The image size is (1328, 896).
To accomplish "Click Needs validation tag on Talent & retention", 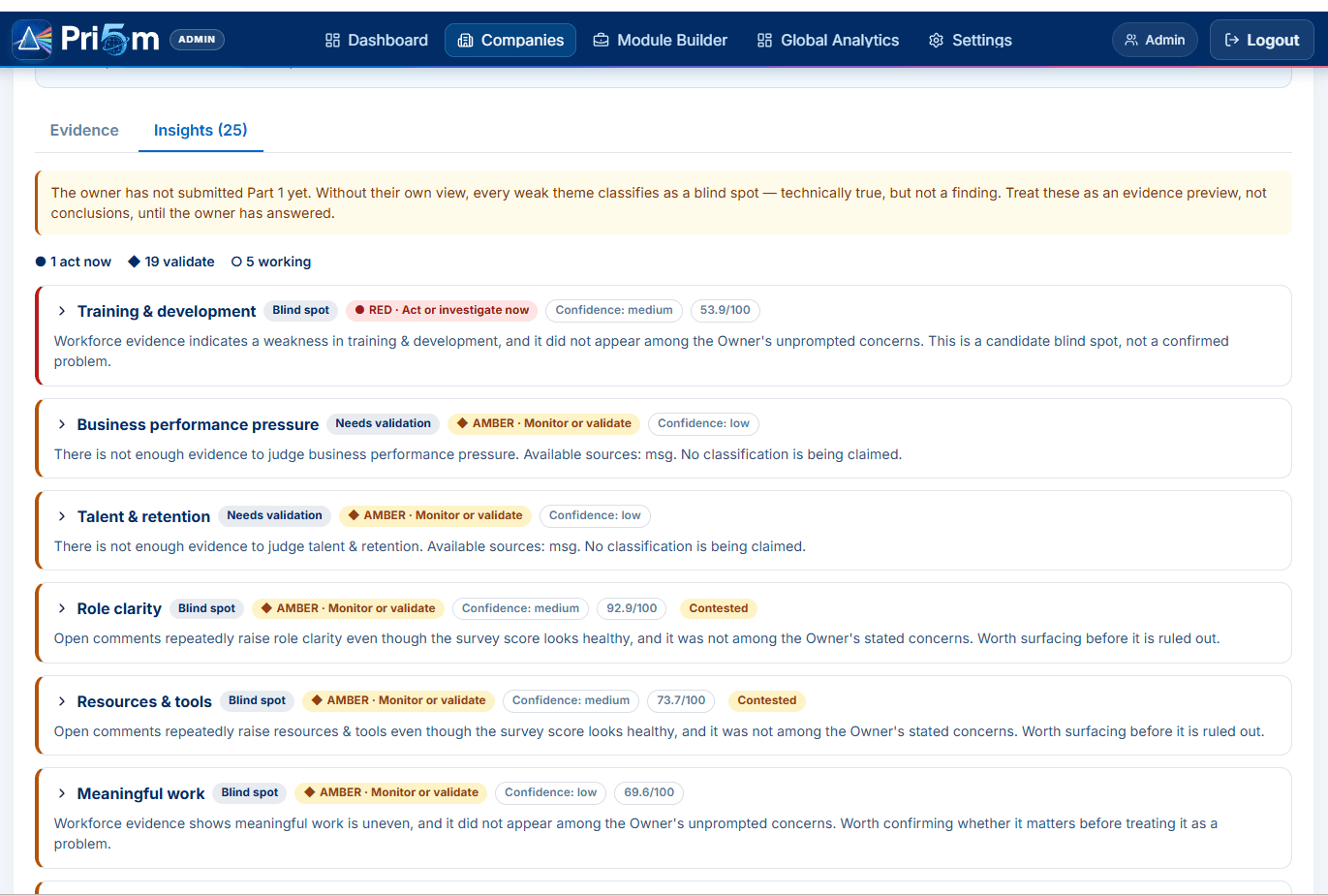I will pyautogui.click(x=274, y=515).
